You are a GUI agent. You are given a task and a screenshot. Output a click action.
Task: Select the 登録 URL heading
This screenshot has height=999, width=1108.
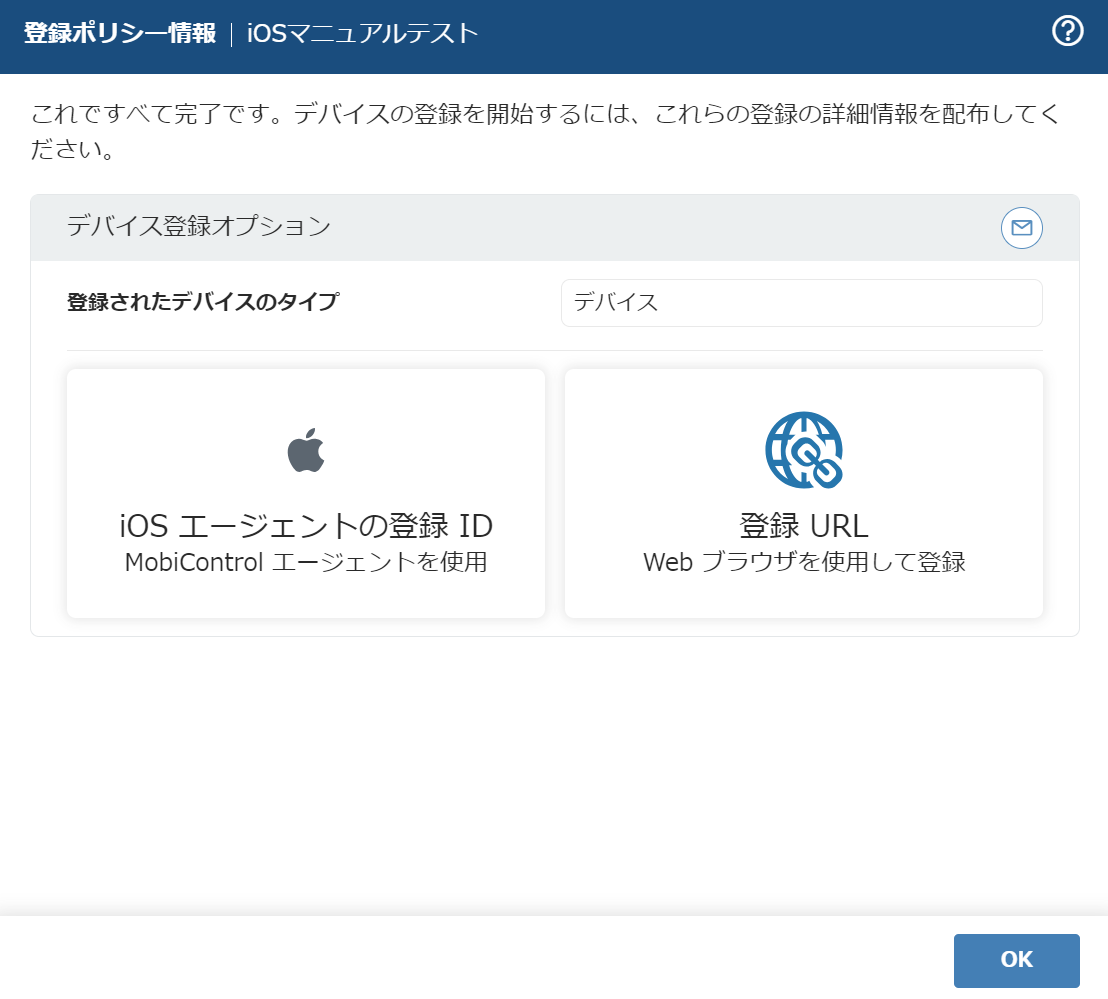click(x=804, y=526)
